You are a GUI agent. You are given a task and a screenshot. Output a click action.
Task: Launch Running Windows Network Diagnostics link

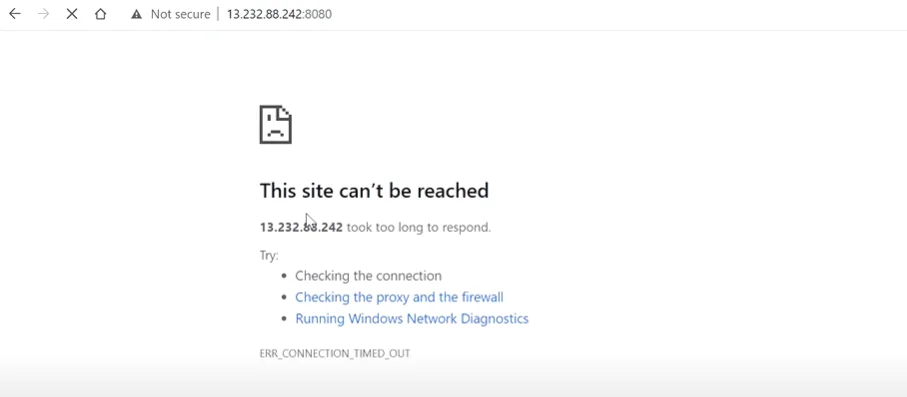[x=412, y=319]
